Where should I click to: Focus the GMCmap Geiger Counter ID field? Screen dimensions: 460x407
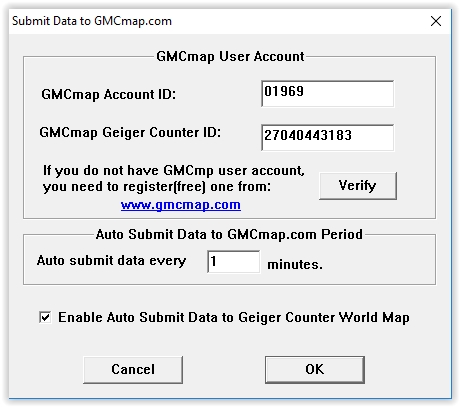tap(328, 138)
